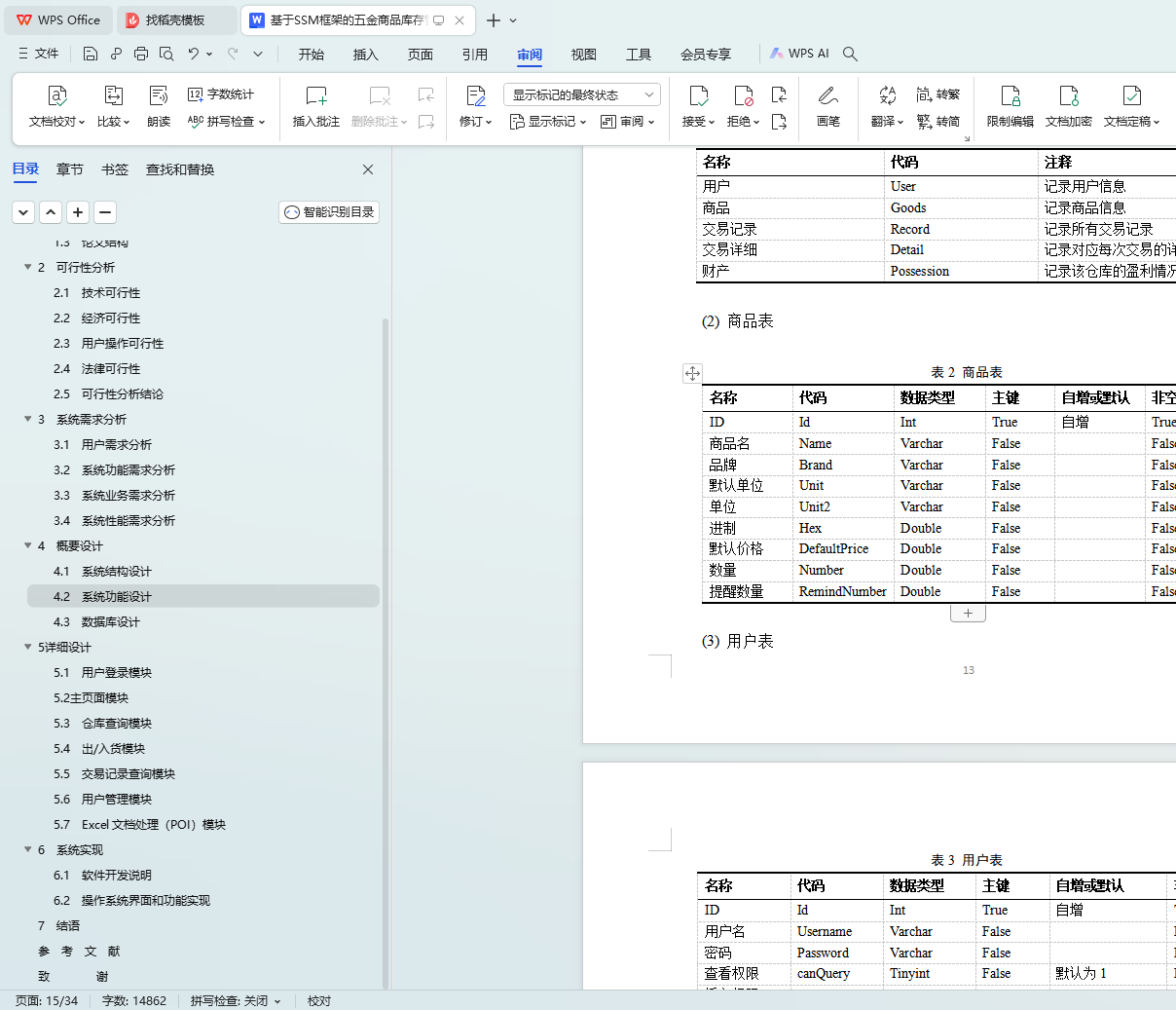Click WPS AI button
The image size is (1176, 1010).
pos(799,54)
